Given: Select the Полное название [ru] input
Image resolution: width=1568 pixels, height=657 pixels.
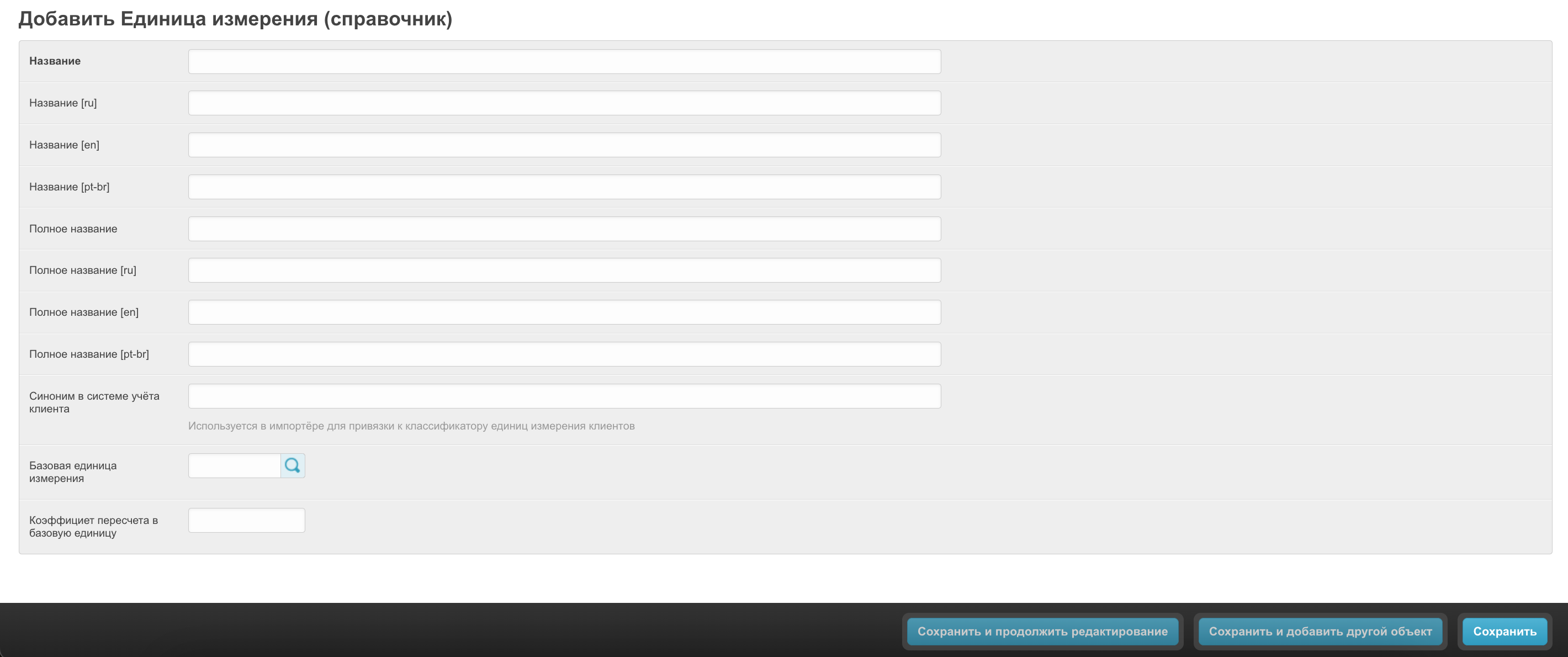Looking at the screenshot, I should 564,271.
